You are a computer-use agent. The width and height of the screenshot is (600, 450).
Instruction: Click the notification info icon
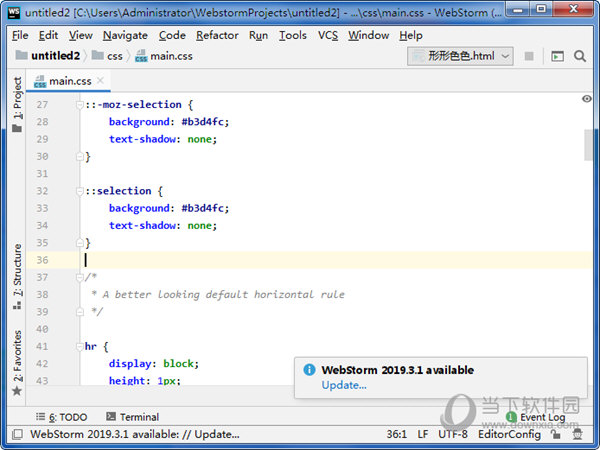309,370
